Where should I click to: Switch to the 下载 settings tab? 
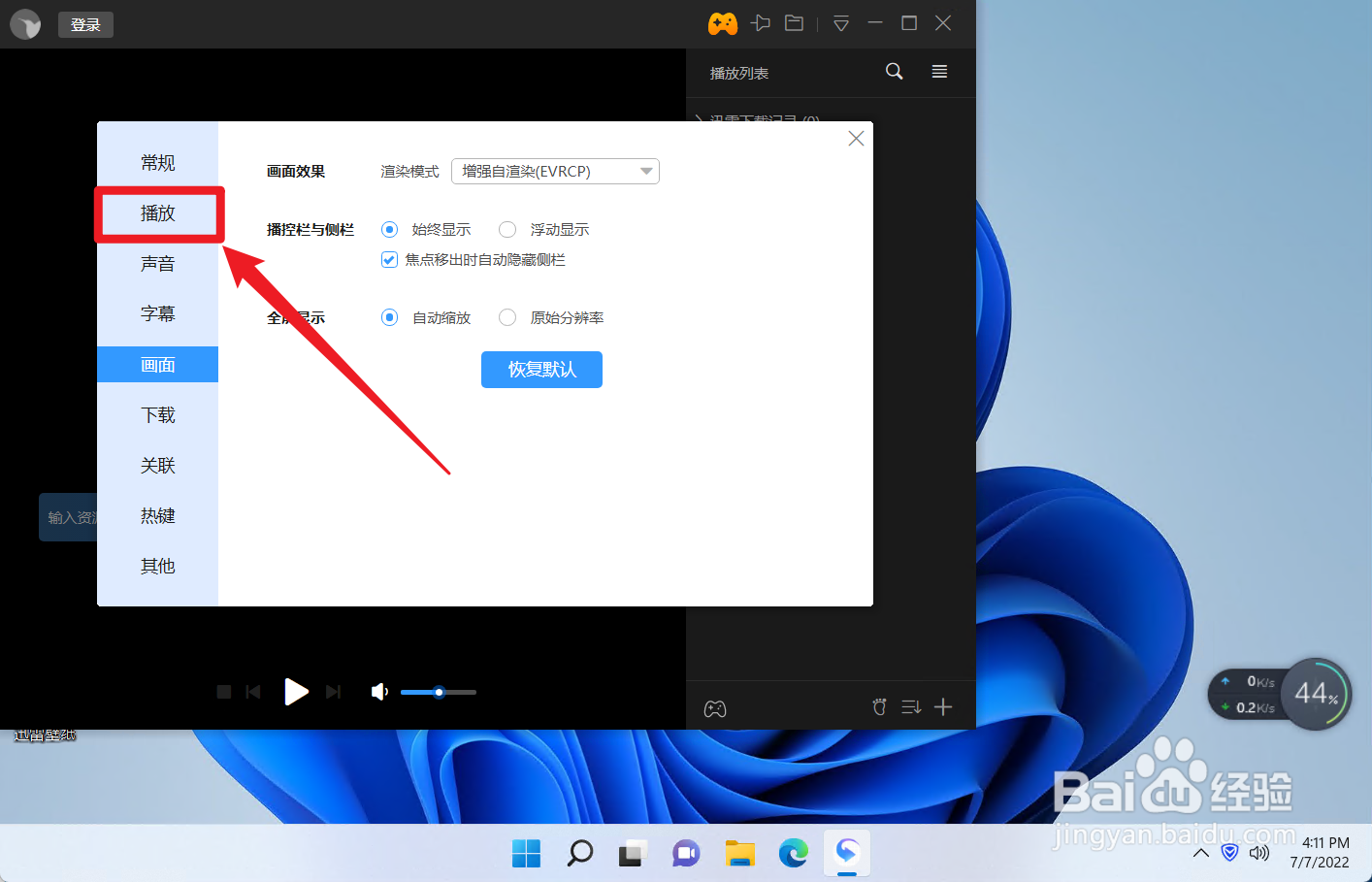point(157,414)
